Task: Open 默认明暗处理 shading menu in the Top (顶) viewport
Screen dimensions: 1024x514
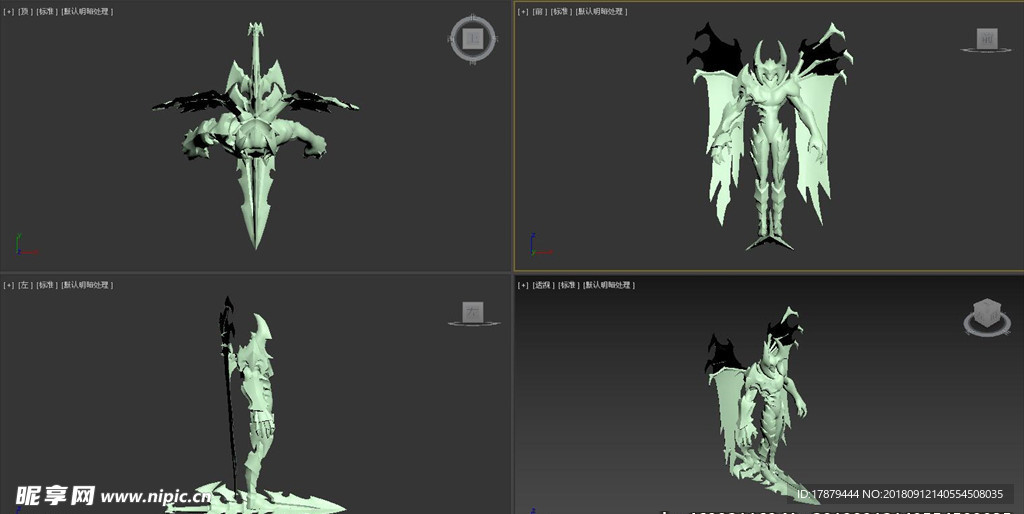Action: [88, 12]
